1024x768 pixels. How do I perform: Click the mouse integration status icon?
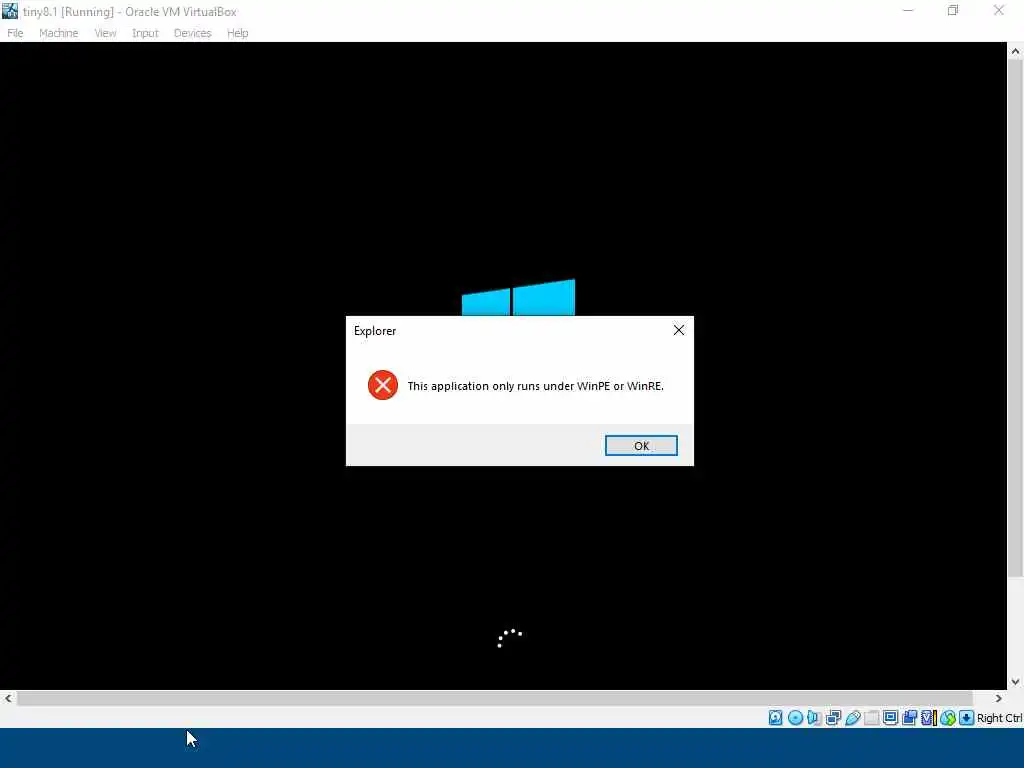click(948, 718)
